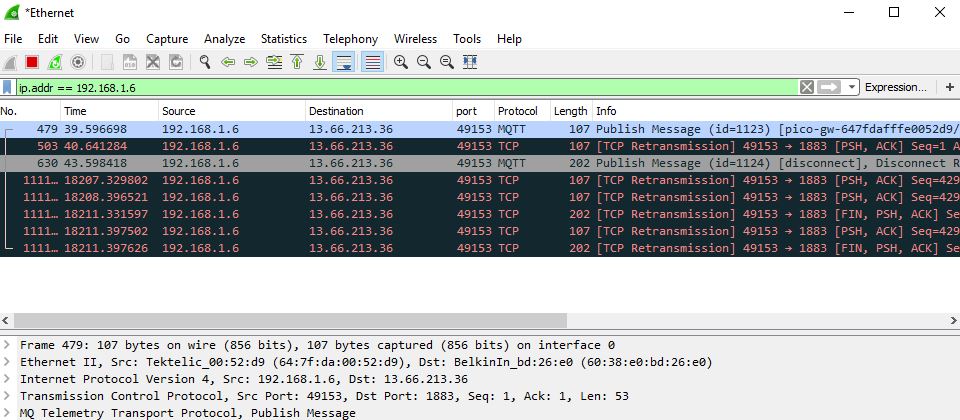
Task: Open find packet magnifier tool
Action: click(x=205, y=62)
